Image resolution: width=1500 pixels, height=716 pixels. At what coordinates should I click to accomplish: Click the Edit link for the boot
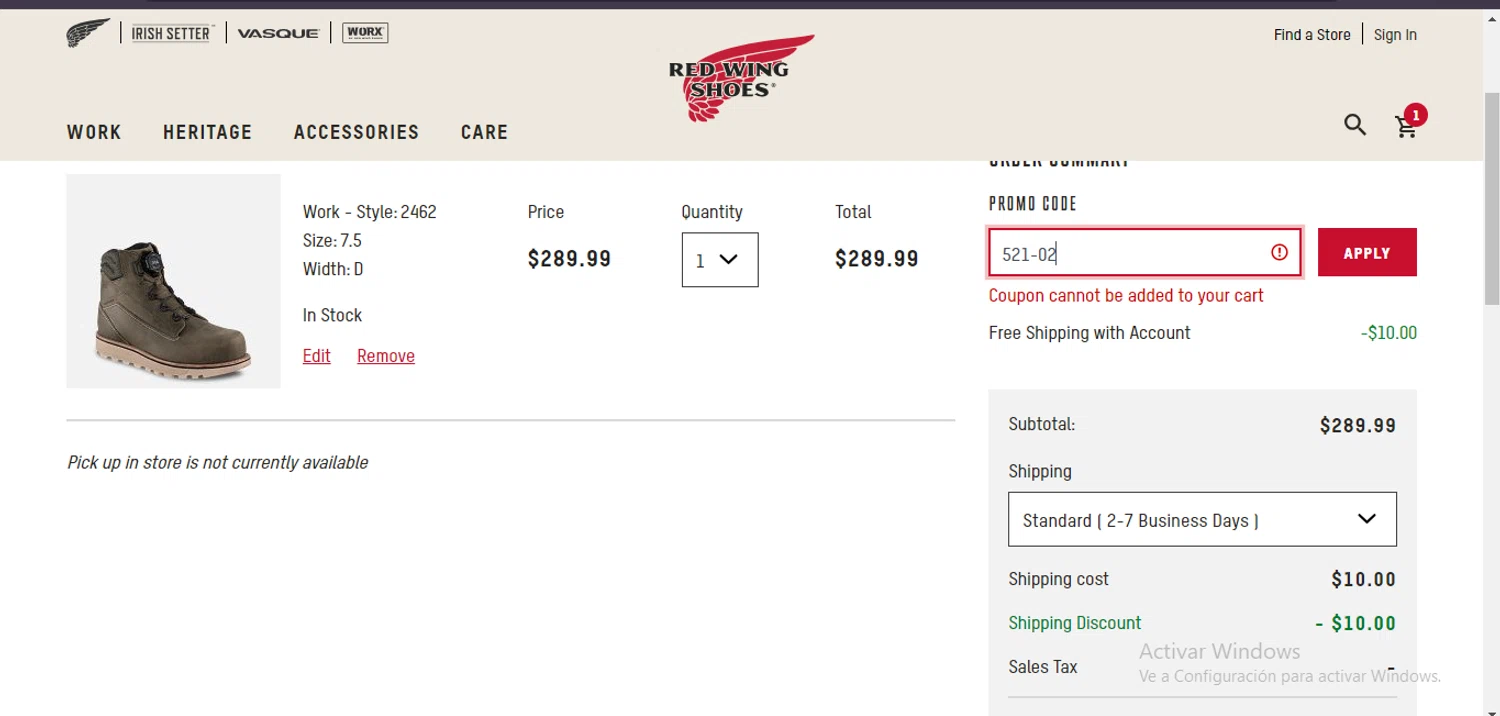pyautogui.click(x=316, y=356)
